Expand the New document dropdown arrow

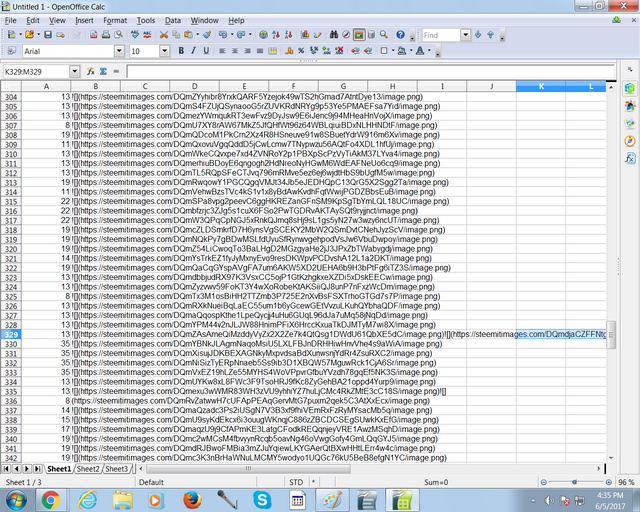20,35
